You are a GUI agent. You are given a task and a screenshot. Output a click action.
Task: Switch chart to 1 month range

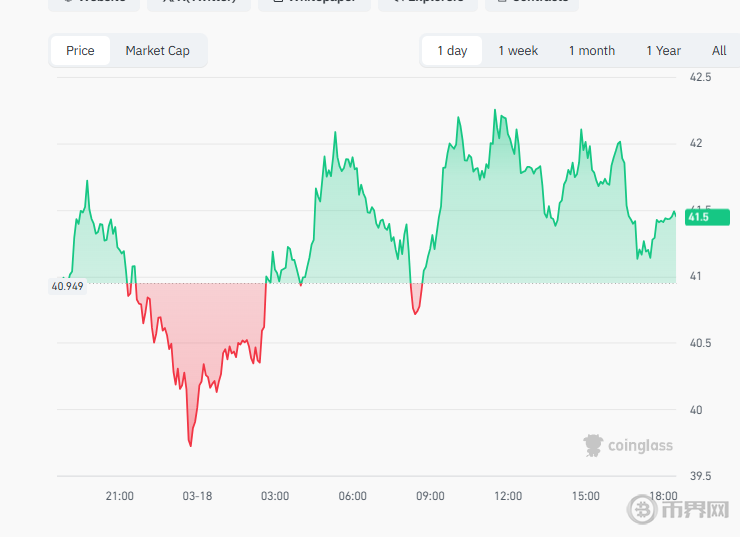coord(592,50)
